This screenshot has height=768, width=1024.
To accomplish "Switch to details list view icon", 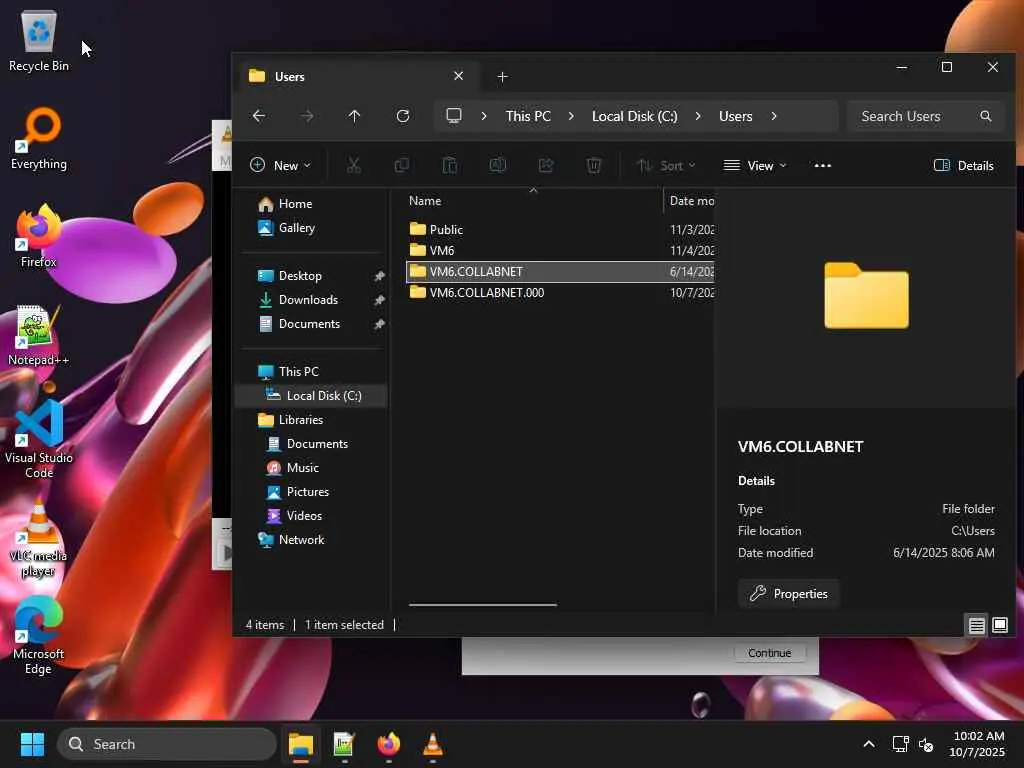I will point(976,626).
